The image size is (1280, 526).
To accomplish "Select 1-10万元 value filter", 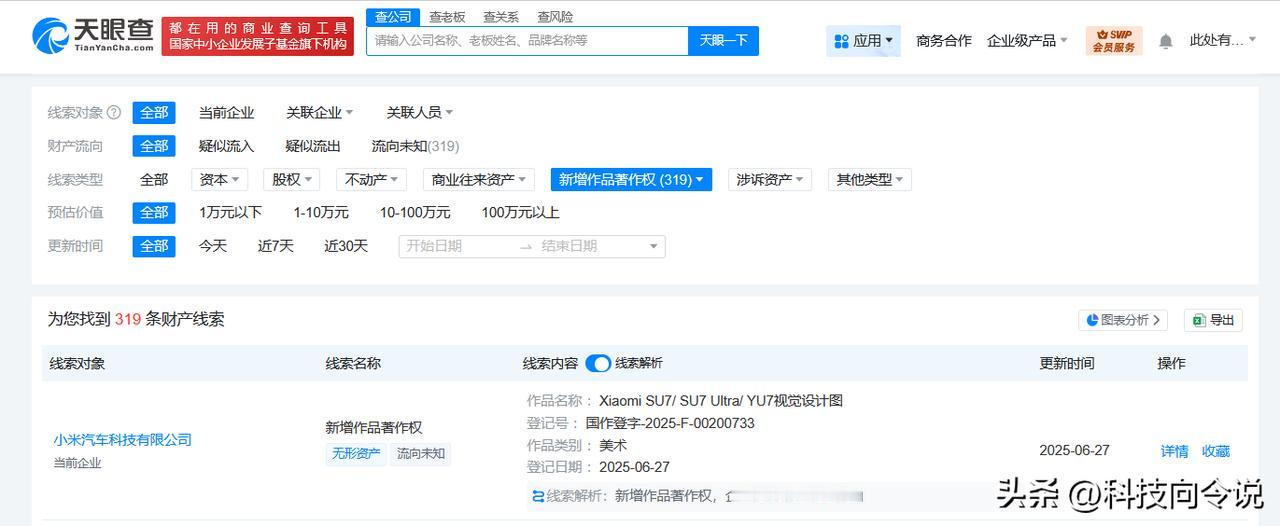I will pos(321,212).
